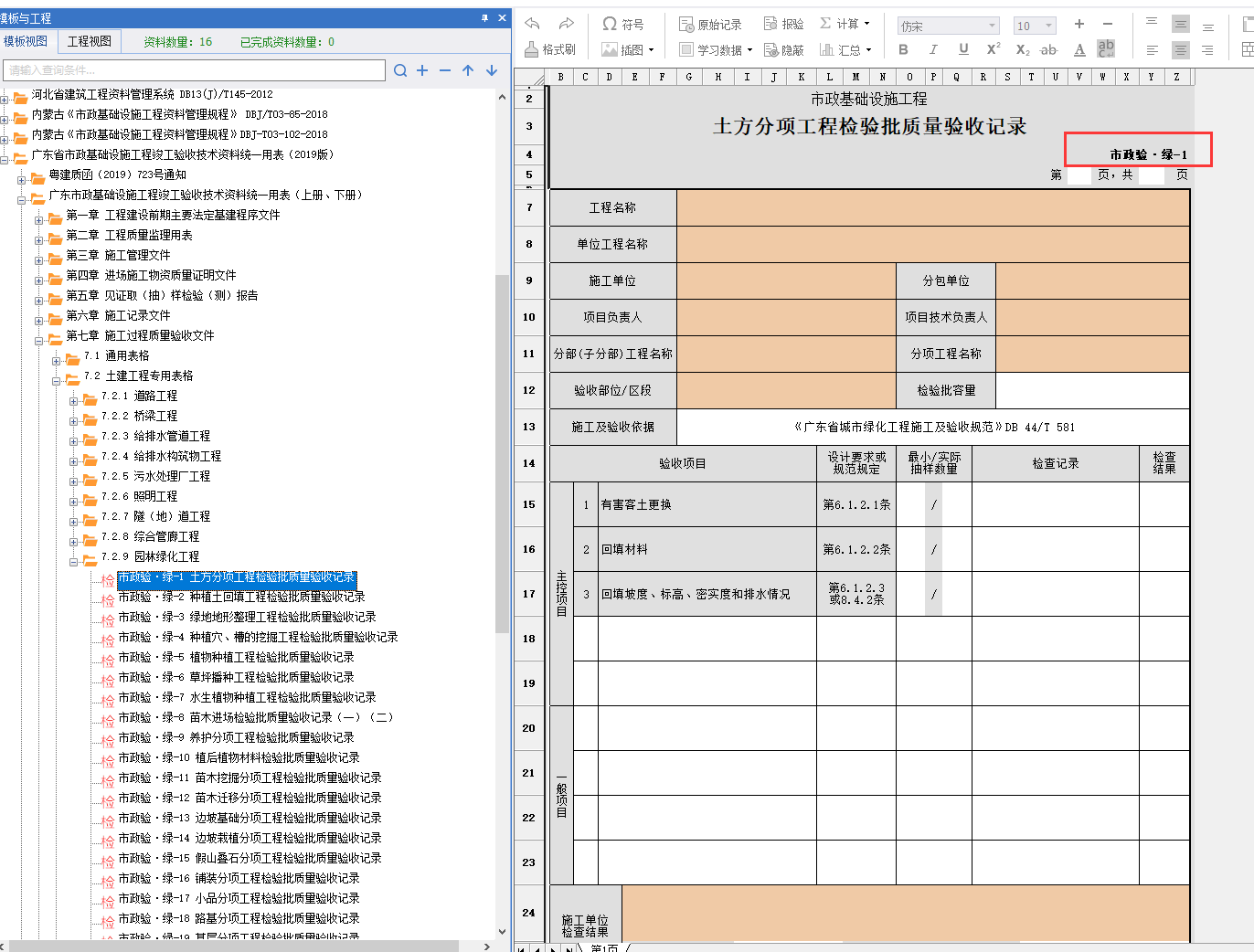
Task: Open the font name 仿宋 combo box
Action: click(x=948, y=26)
